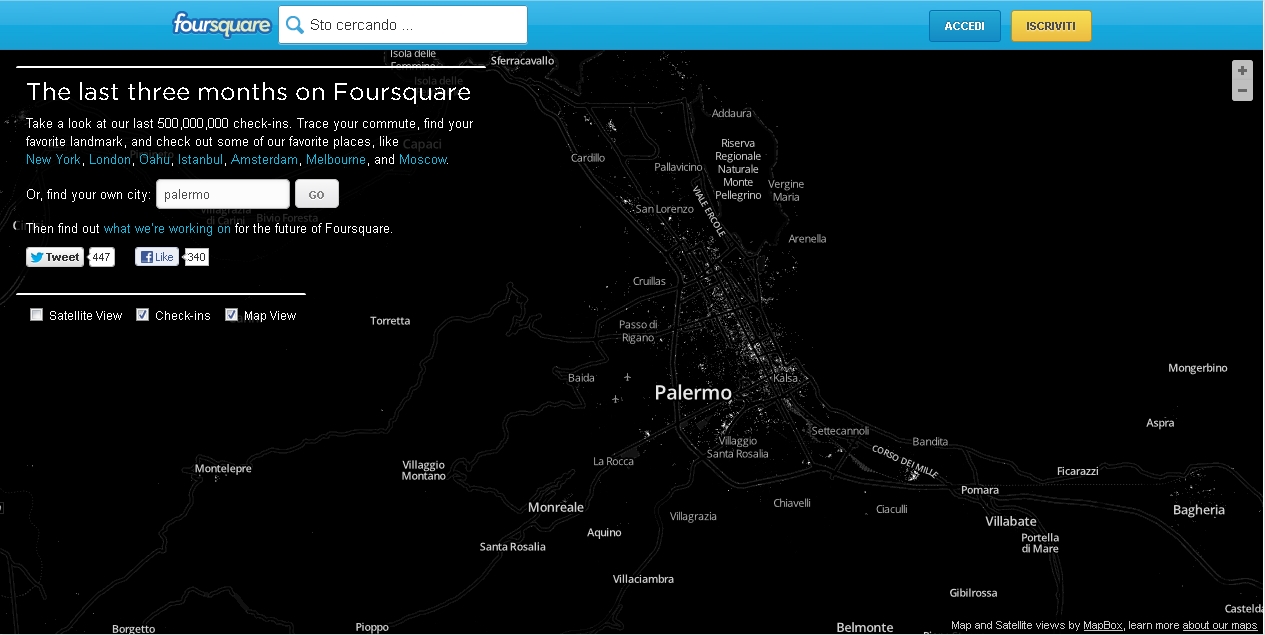Click the Pioppo map label
The height and width of the screenshot is (635, 1265).
(x=372, y=628)
